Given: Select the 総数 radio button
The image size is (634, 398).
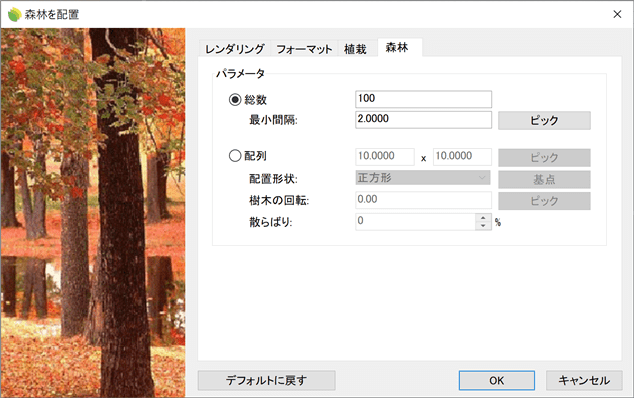Looking at the screenshot, I should [x=235, y=100].
